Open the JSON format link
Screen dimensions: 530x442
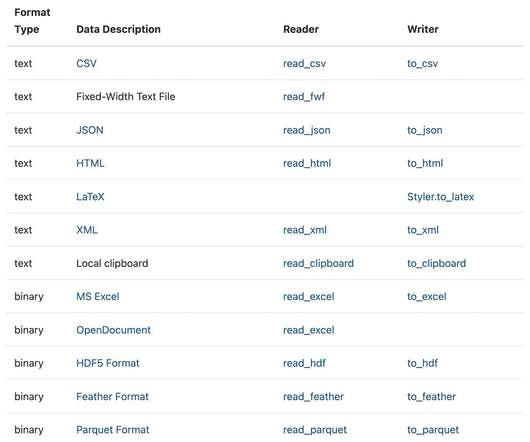90,130
